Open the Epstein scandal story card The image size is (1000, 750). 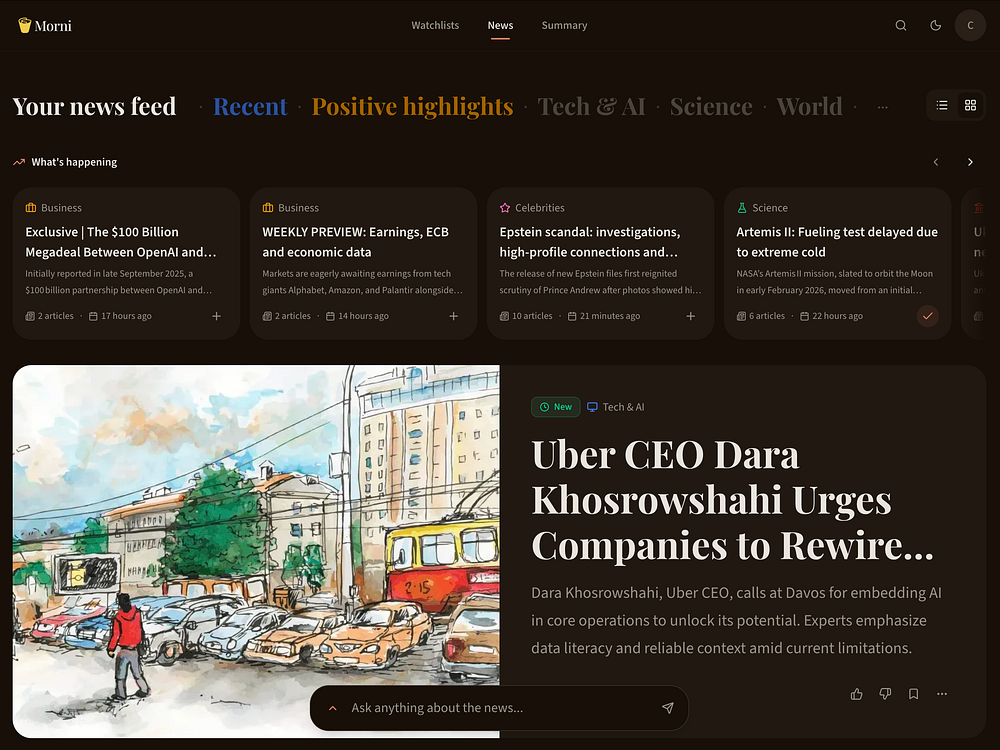(600, 263)
